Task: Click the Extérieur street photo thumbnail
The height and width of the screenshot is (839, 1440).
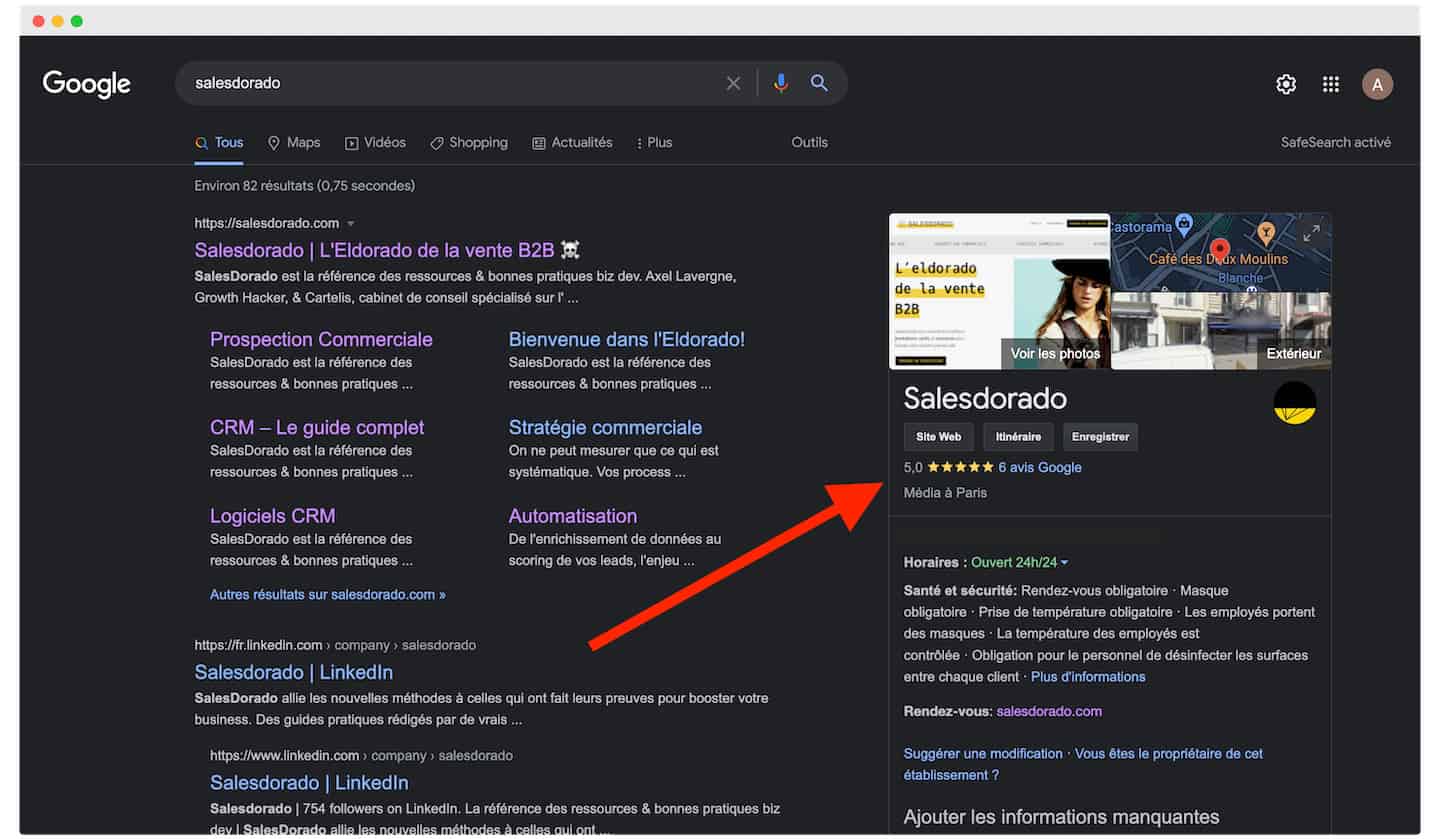Action: (x=1221, y=331)
